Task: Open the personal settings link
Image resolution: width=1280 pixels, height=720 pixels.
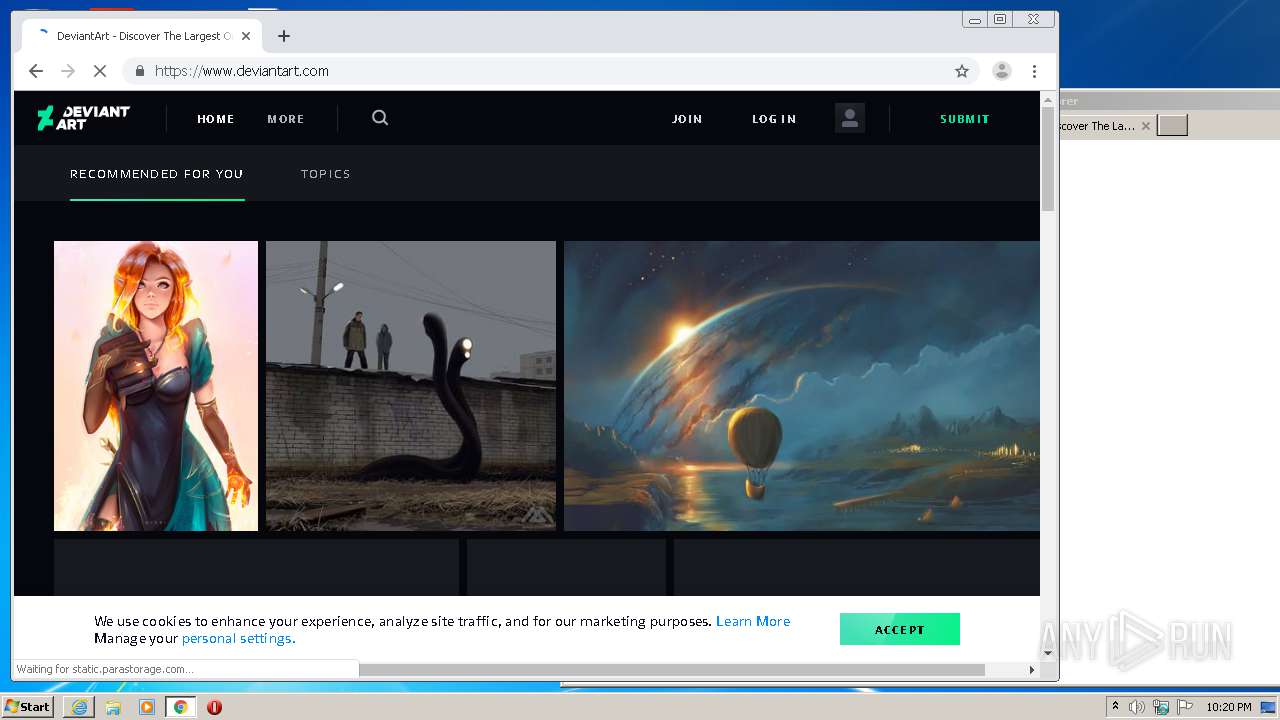Action: [238, 638]
